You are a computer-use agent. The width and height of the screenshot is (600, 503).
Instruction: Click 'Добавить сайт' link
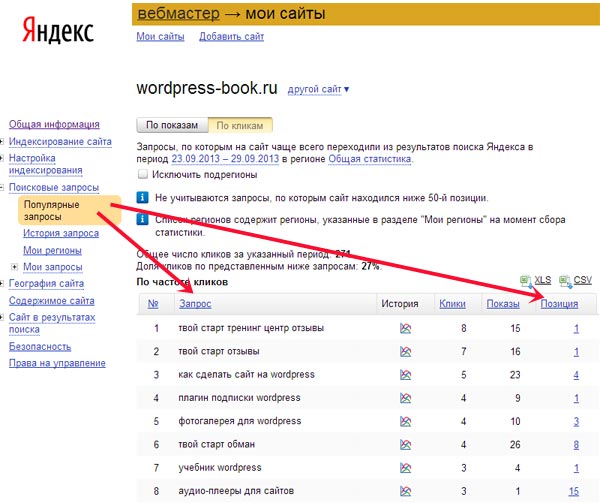coord(232,36)
